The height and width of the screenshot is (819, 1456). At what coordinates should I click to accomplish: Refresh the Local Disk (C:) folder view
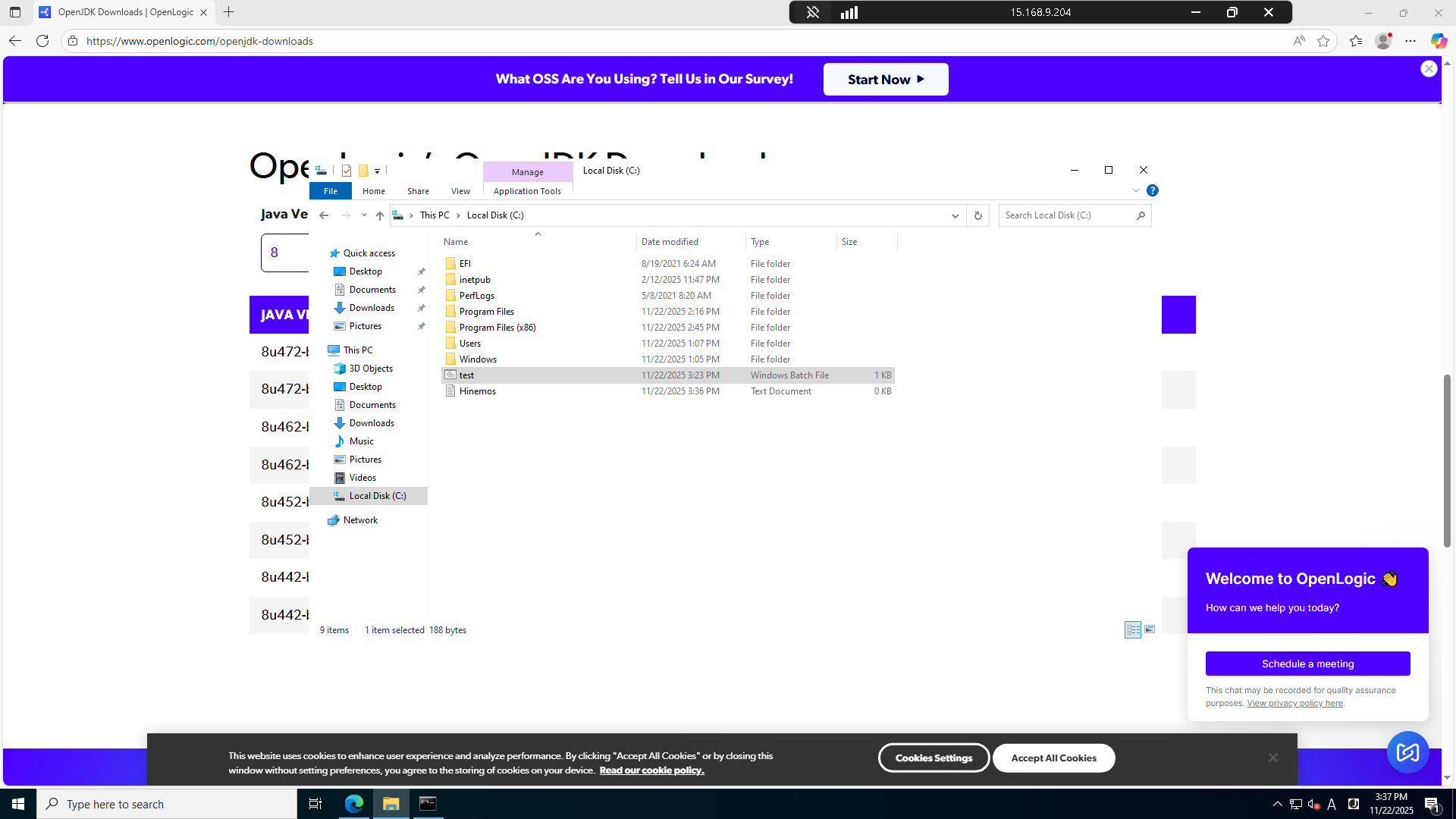978,215
